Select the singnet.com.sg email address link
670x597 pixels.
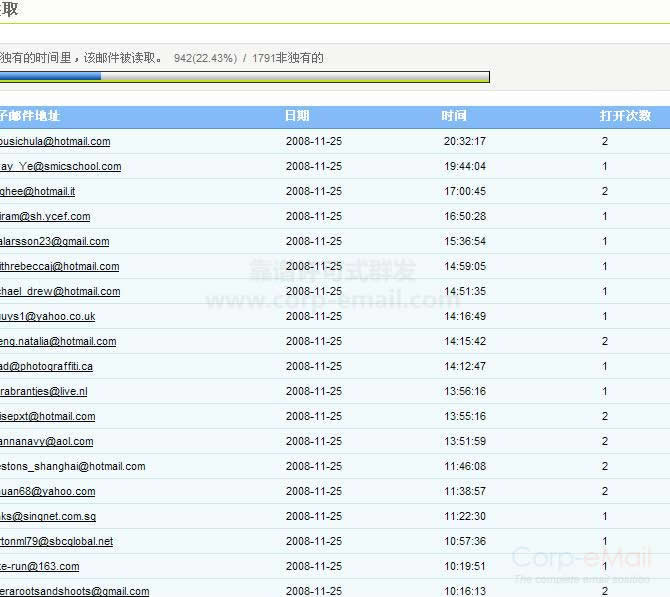click(48, 517)
